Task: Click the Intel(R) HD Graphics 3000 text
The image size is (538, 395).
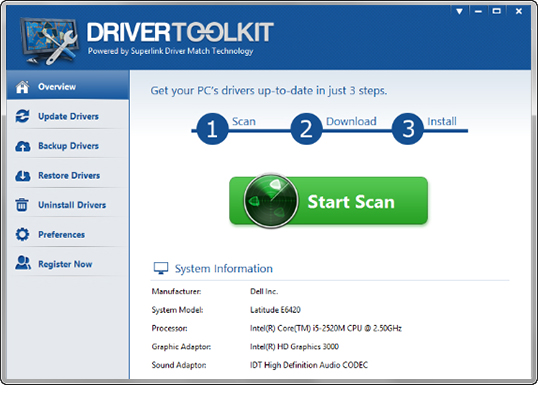Action: point(294,347)
